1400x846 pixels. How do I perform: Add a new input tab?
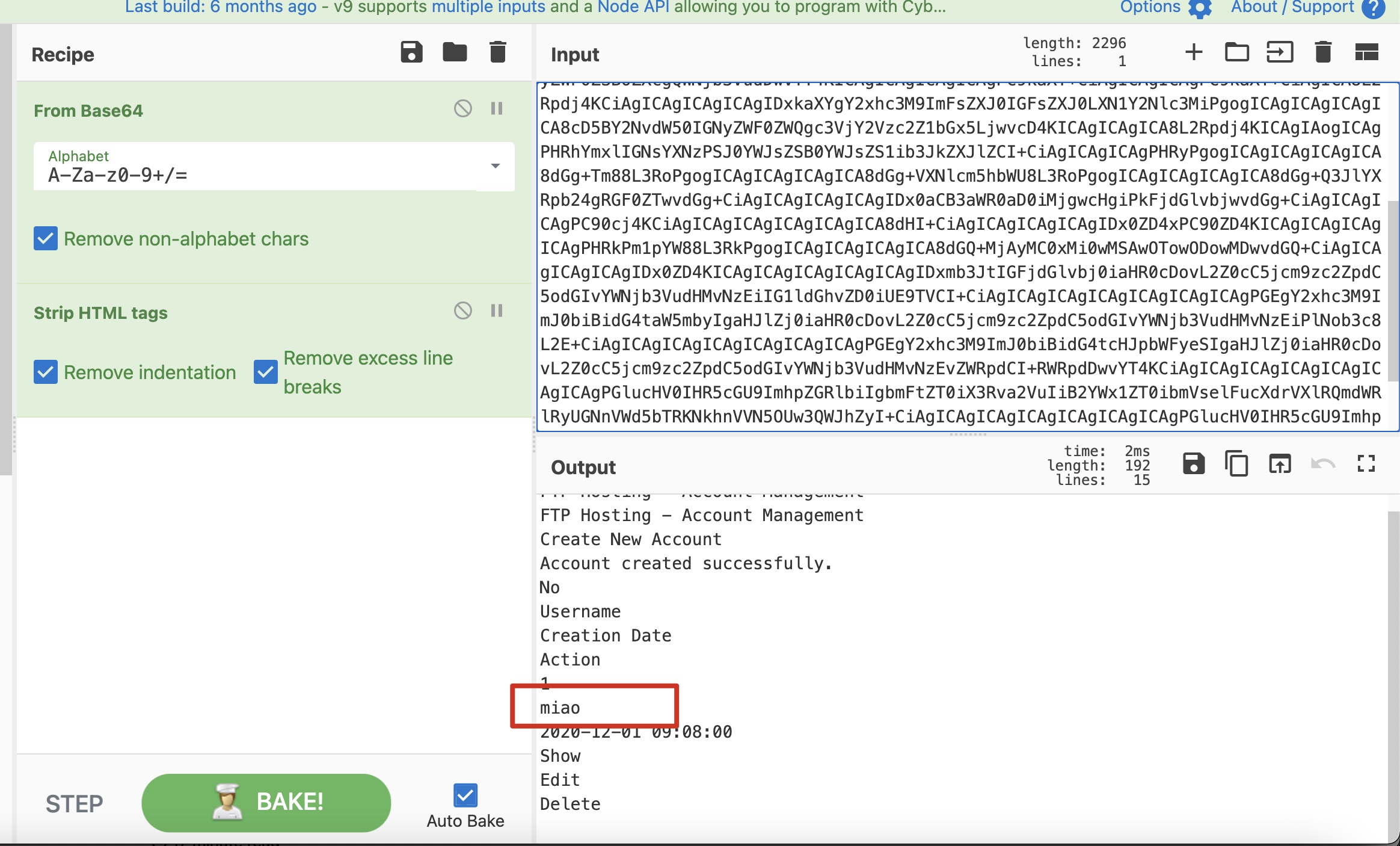[x=1194, y=52]
